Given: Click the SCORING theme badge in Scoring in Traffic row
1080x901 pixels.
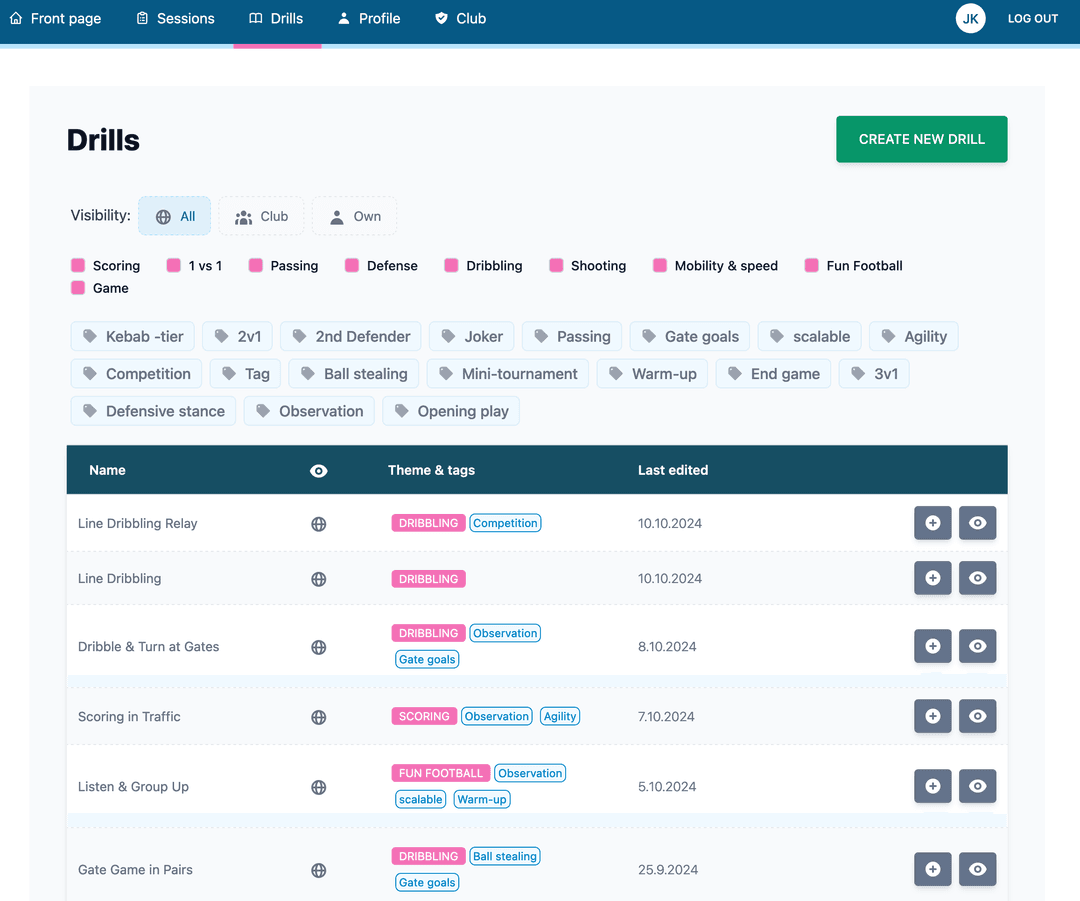Looking at the screenshot, I should tap(424, 716).
